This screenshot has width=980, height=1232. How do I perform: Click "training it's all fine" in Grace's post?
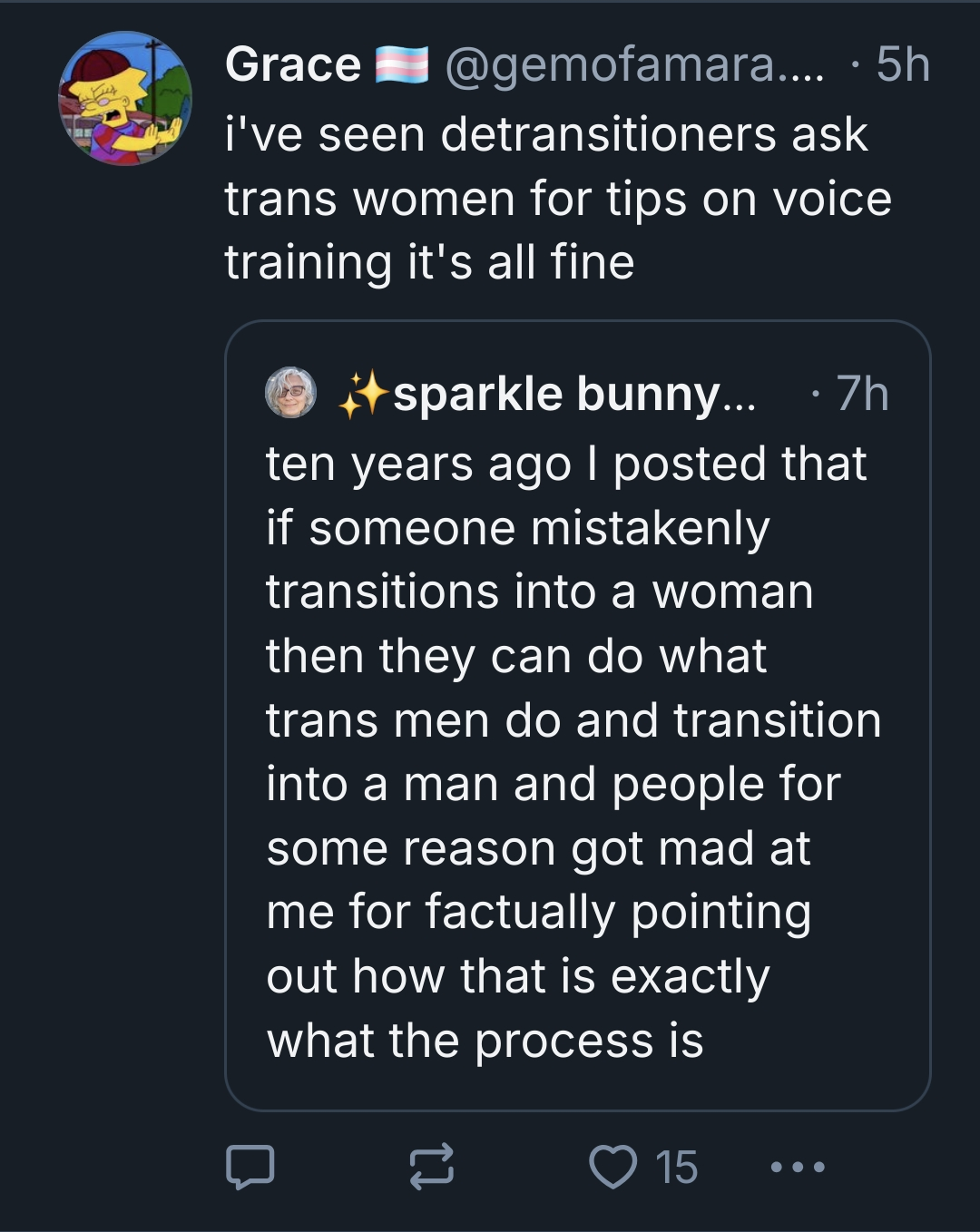pos(429,262)
